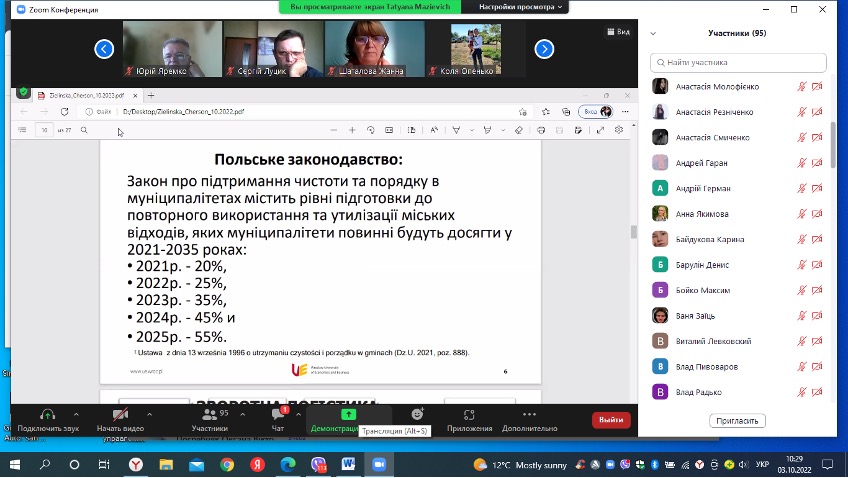This screenshot has height=478, width=848.
Task: Open the Настройки просмотра dropdown
Action: click(x=520, y=7)
